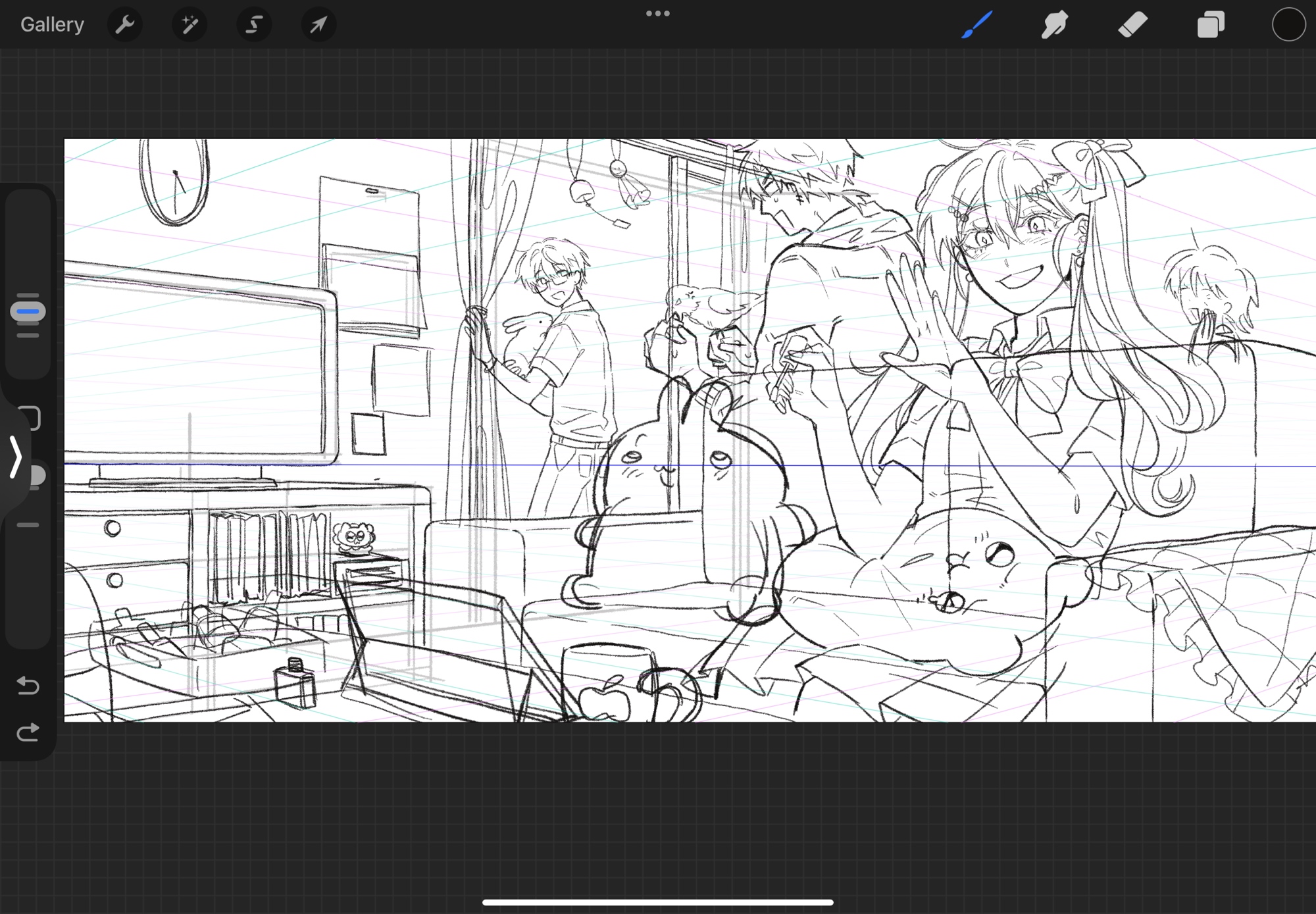
Task: Select the Smudge tool
Action: click(x=1054, y=25)
